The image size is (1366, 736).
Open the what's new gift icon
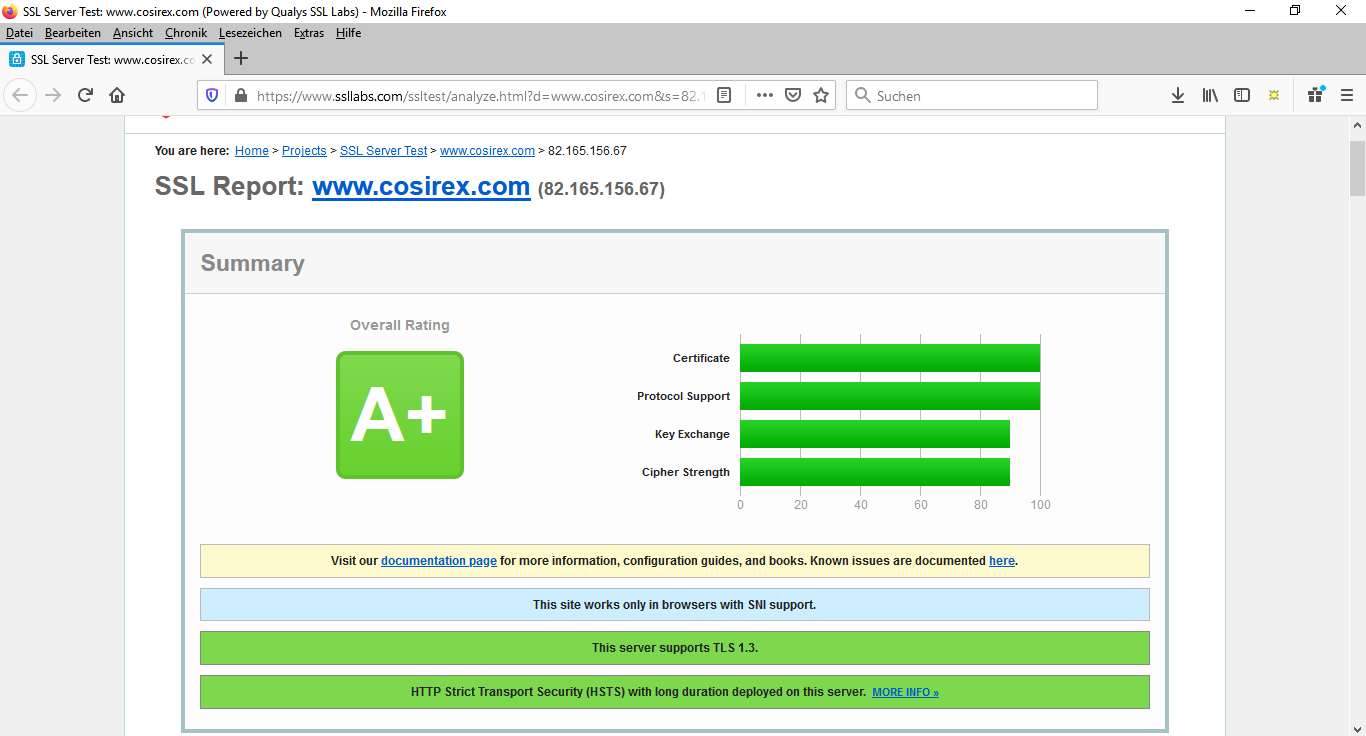tap(1316, 95)
